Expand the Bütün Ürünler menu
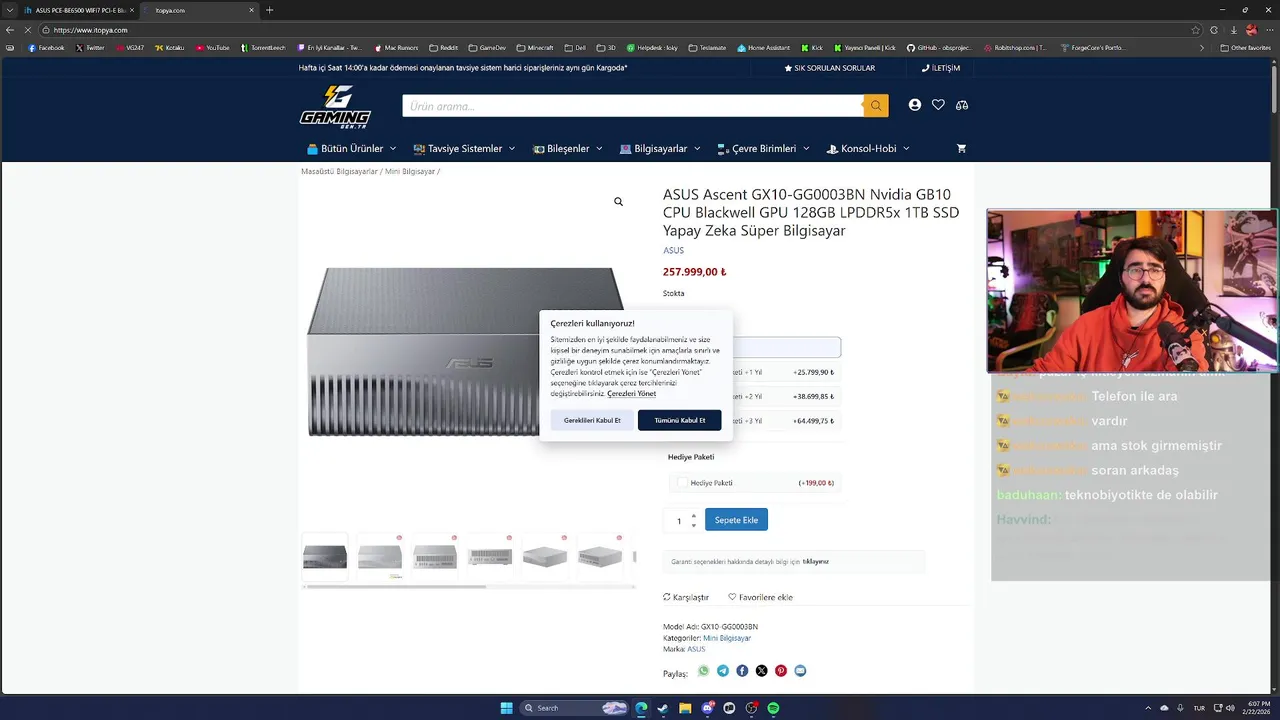Screen dimensions: 1280x720 [351, 148]
